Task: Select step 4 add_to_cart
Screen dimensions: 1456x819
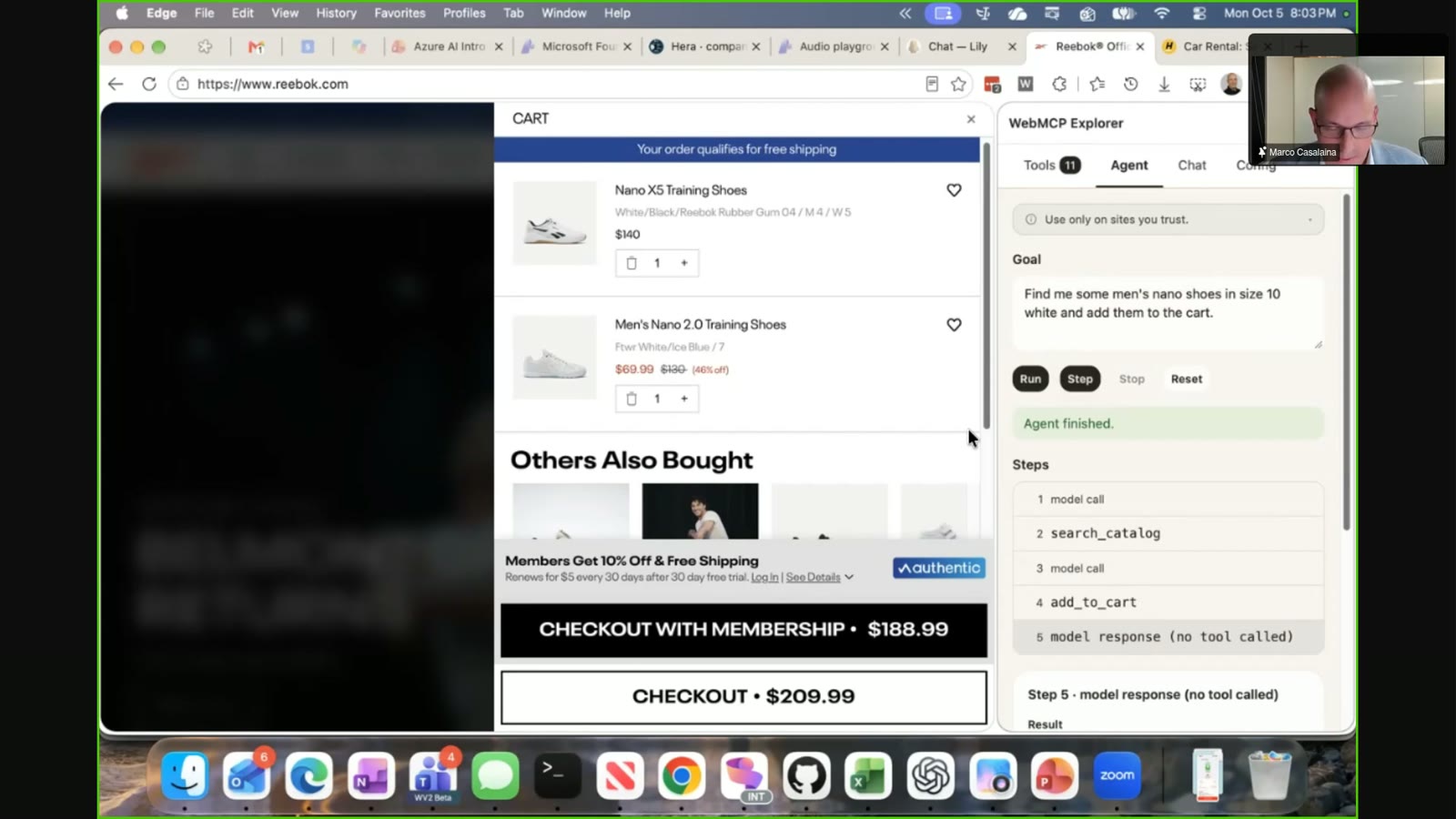Action: click(x=1168, y=602)
